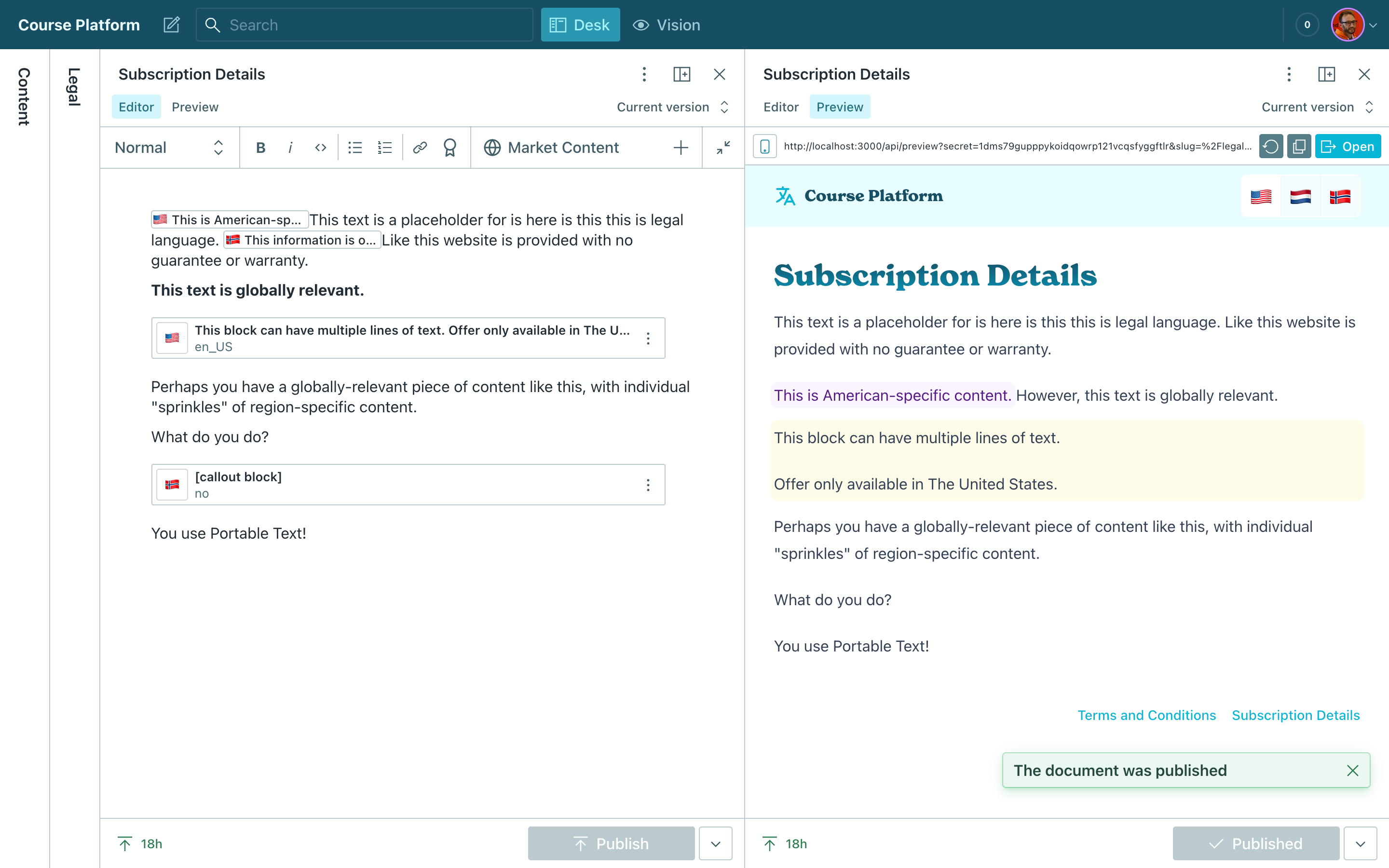1389x868 pixels.
Task: Open the Vision tool tab
Action: pos(667,25)
